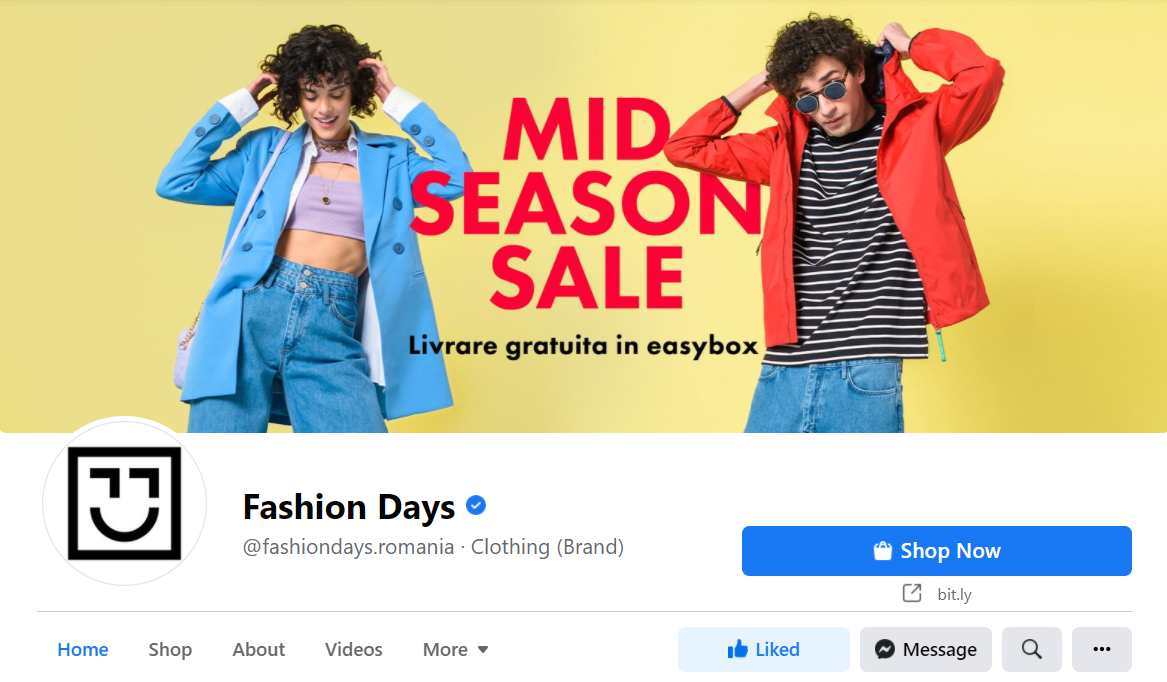This screenshot has height=682, width=1167.
Task: Open the page search magnifier icon
Action: pyautogui.click(x=1032, y=649)
